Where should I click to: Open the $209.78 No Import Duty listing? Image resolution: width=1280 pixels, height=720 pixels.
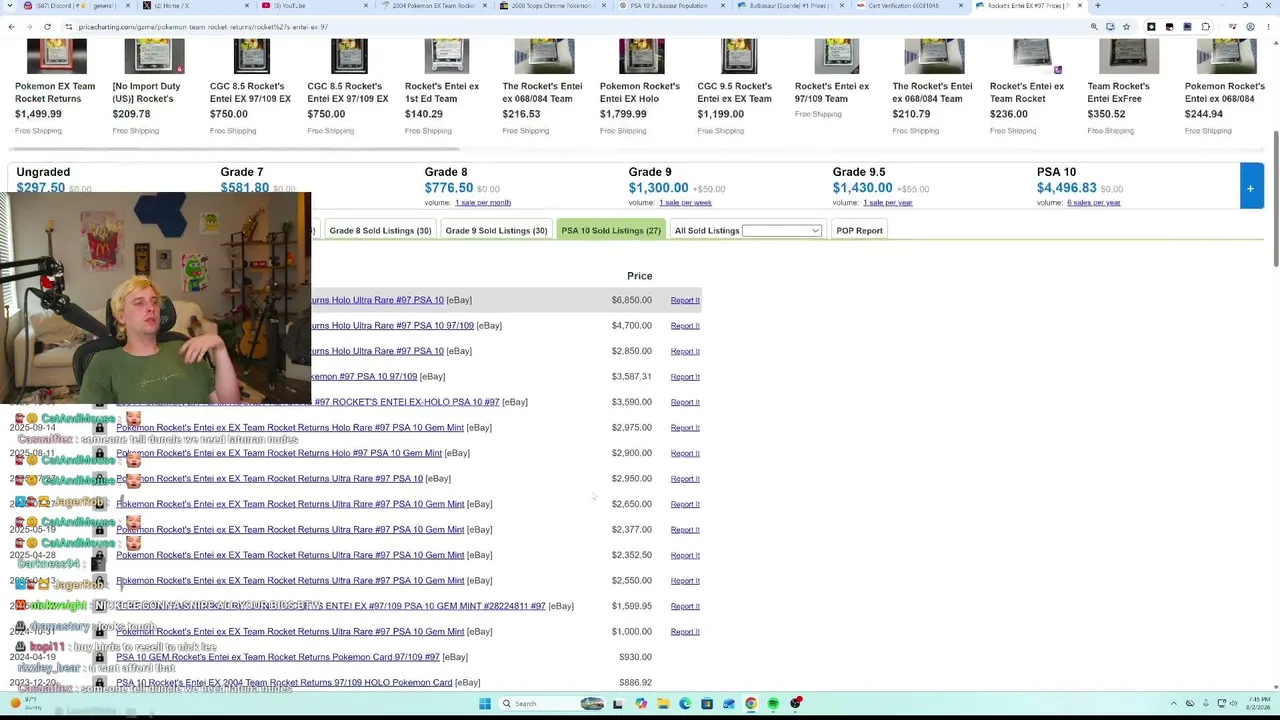(x=146, y=92)
